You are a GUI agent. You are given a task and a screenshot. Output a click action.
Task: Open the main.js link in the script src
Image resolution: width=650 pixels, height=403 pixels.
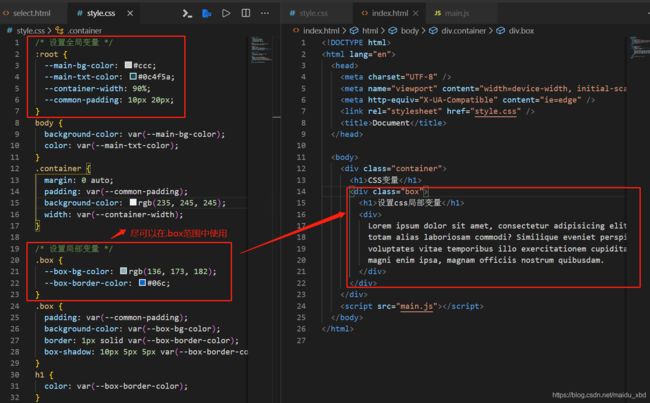416,306
